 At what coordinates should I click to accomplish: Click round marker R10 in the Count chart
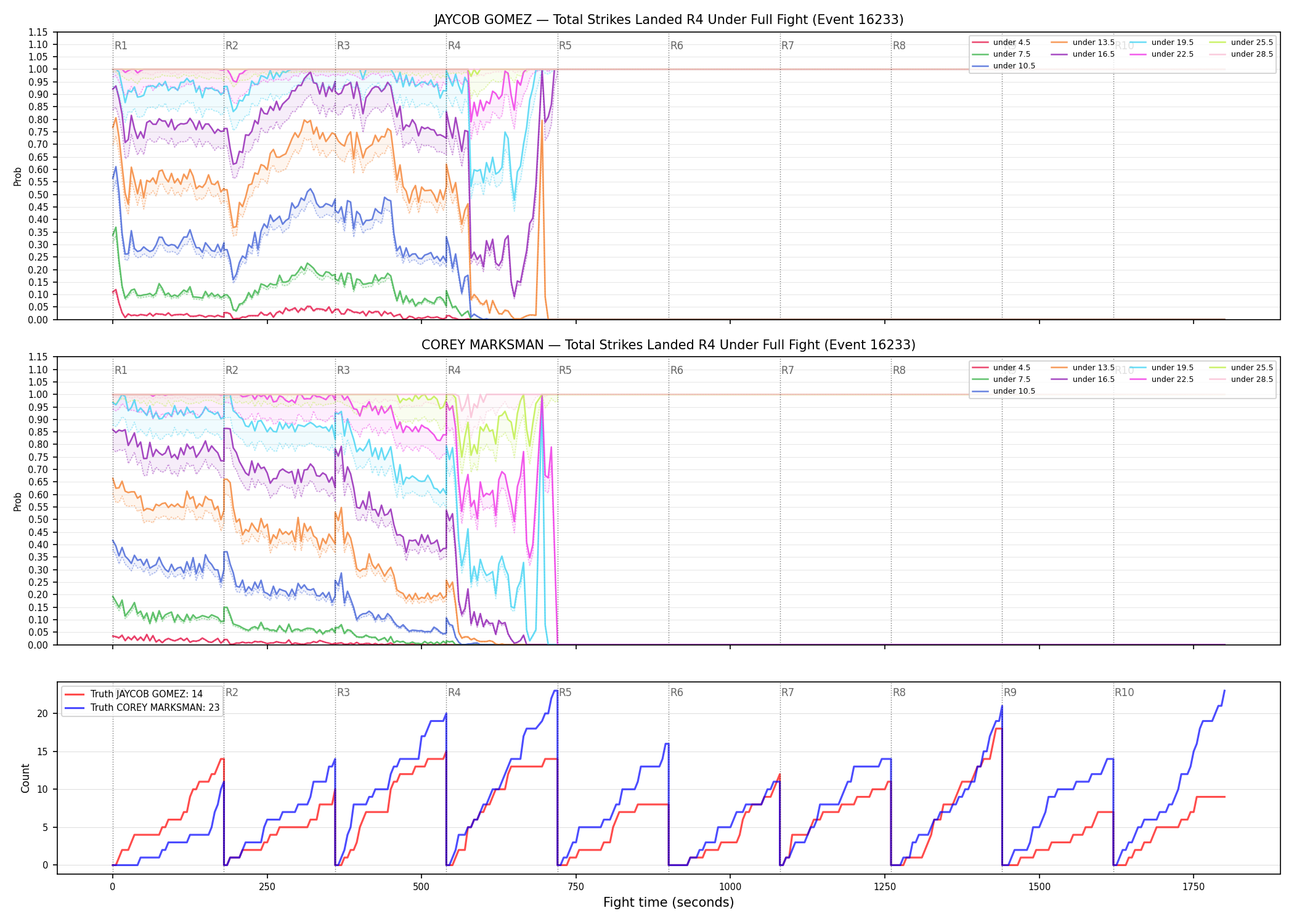(1124, 692)
